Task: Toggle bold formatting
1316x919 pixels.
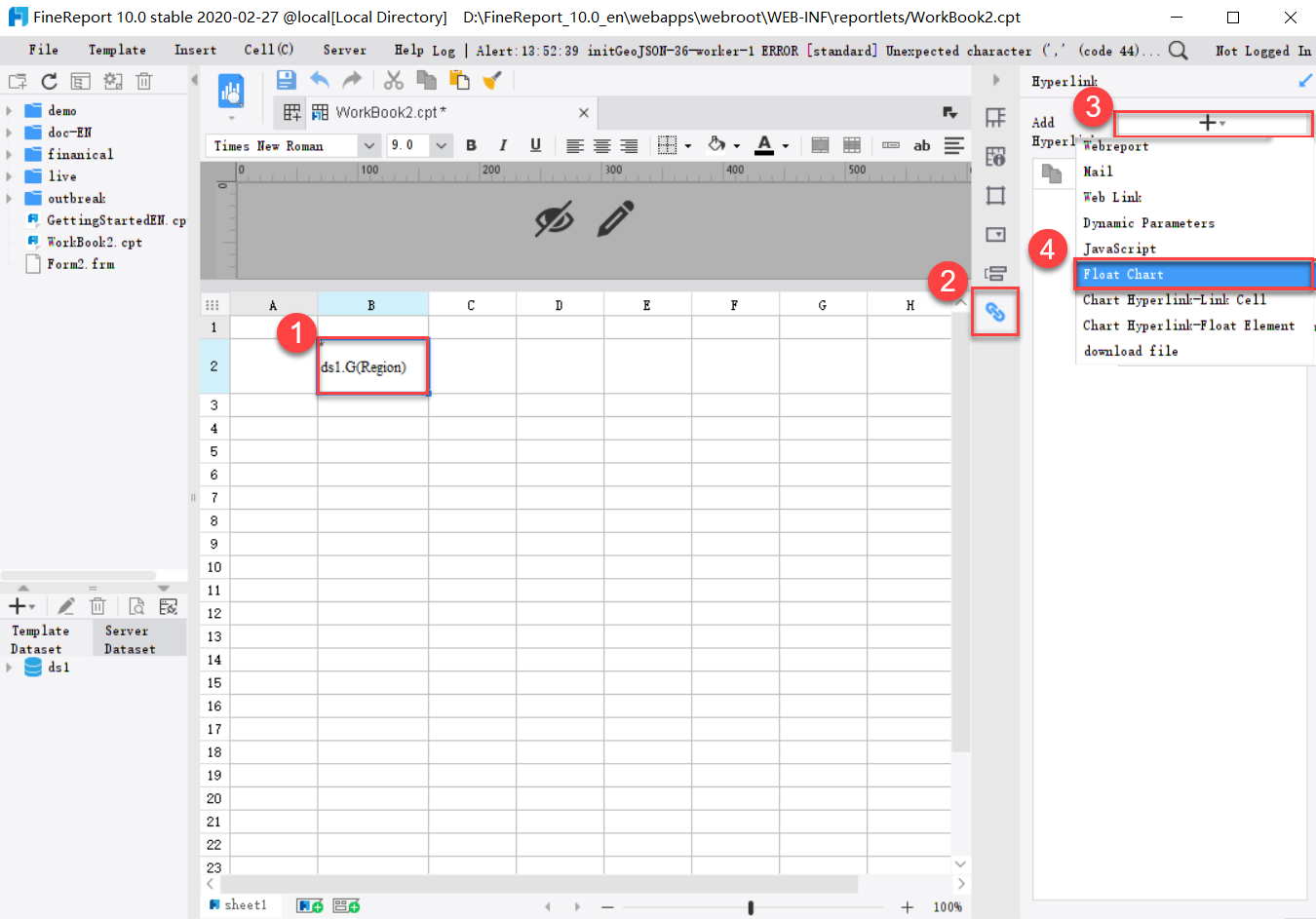Action: point(471,145)
